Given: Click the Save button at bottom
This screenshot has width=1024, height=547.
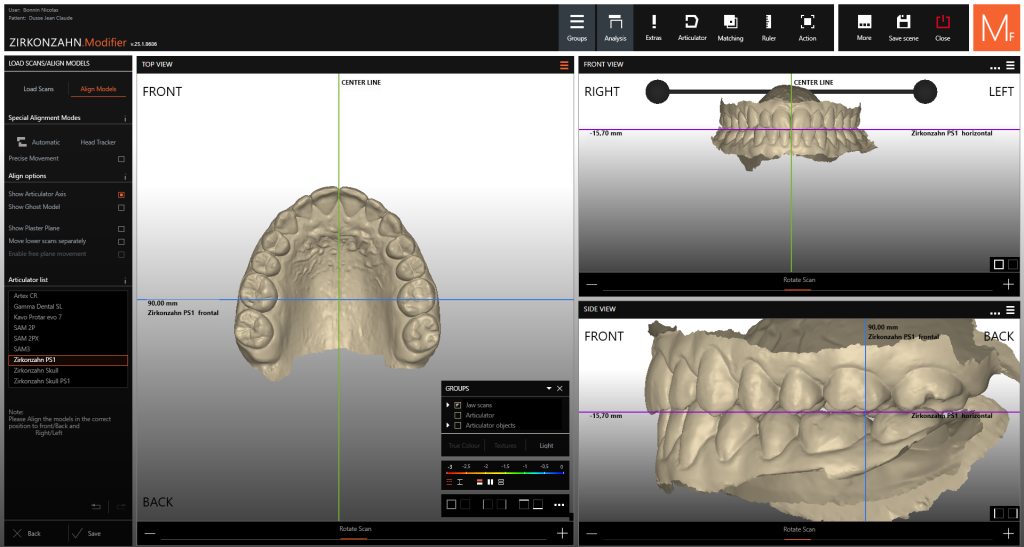Looking at the screenshot, I should coord(88,533).
